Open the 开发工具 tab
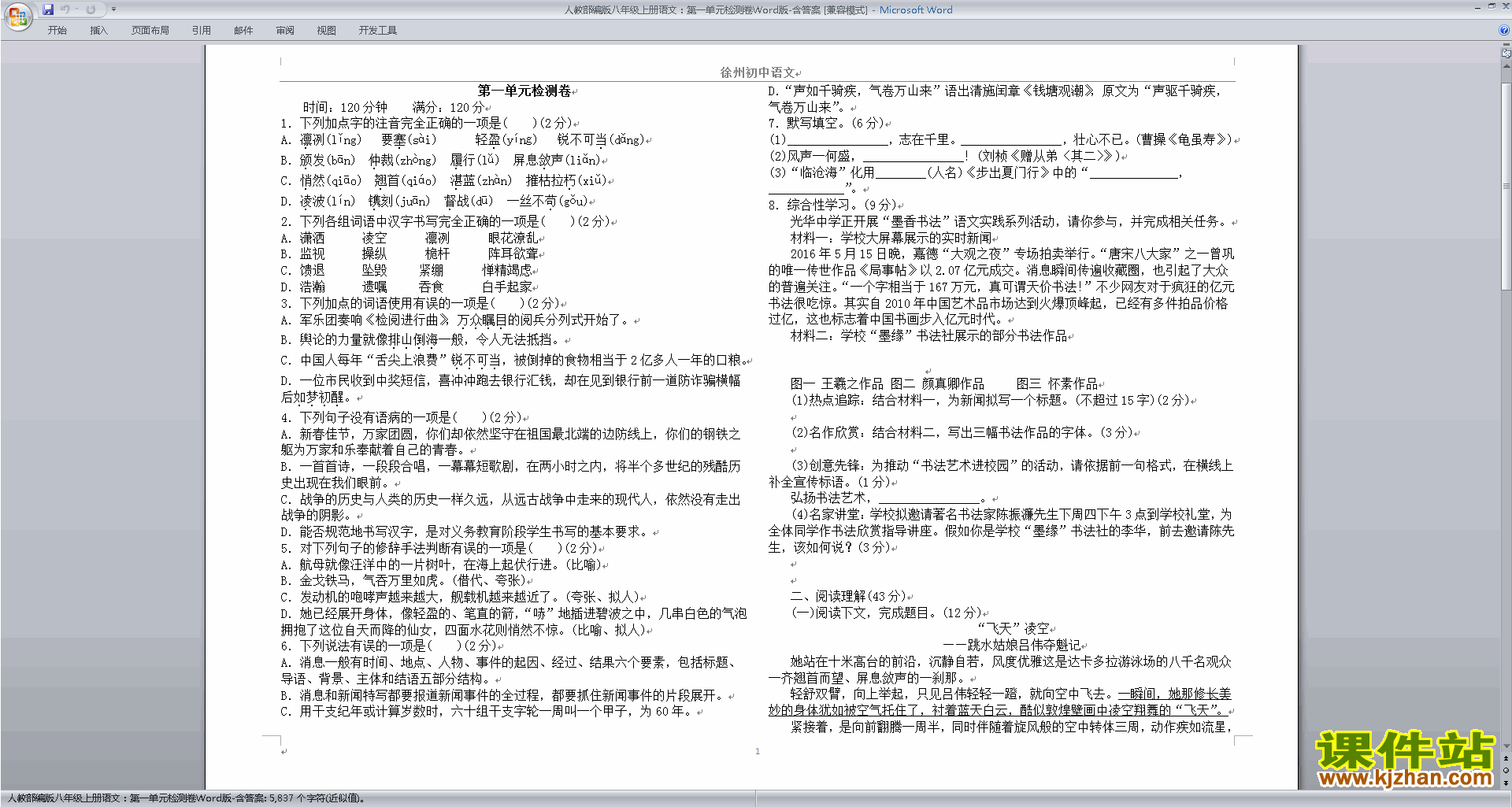 (x=377, y=31)
